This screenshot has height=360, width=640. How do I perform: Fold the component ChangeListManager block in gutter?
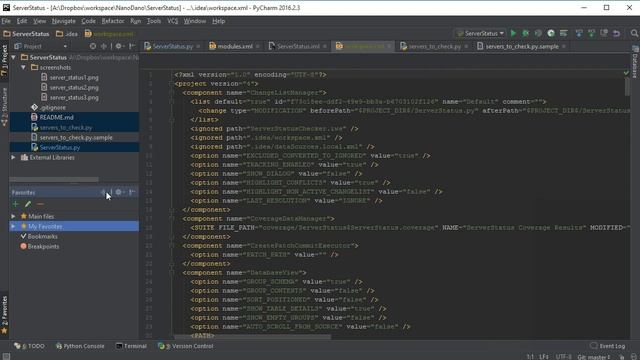tap(172, 93)
